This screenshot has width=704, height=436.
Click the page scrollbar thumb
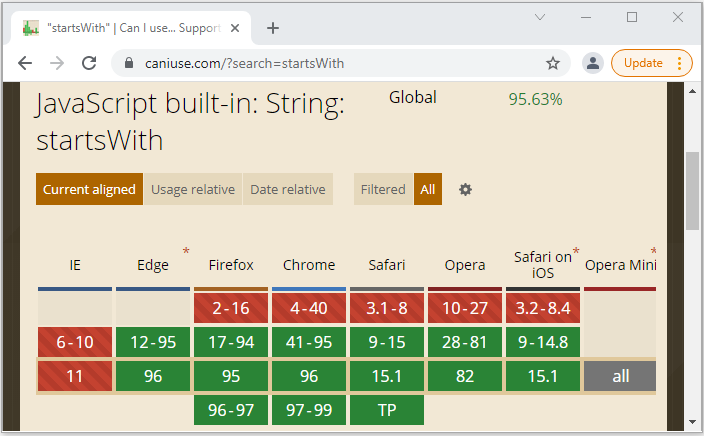(692, 191)
